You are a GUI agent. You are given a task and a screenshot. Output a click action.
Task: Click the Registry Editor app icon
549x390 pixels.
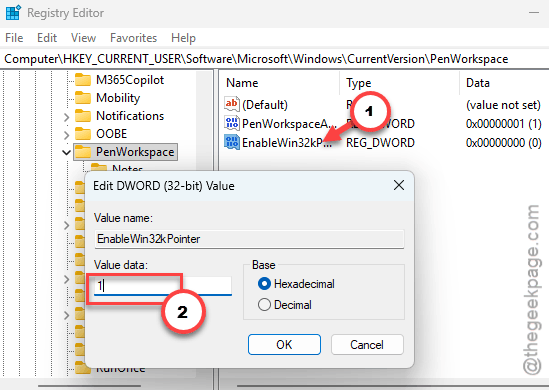(13, 13)
